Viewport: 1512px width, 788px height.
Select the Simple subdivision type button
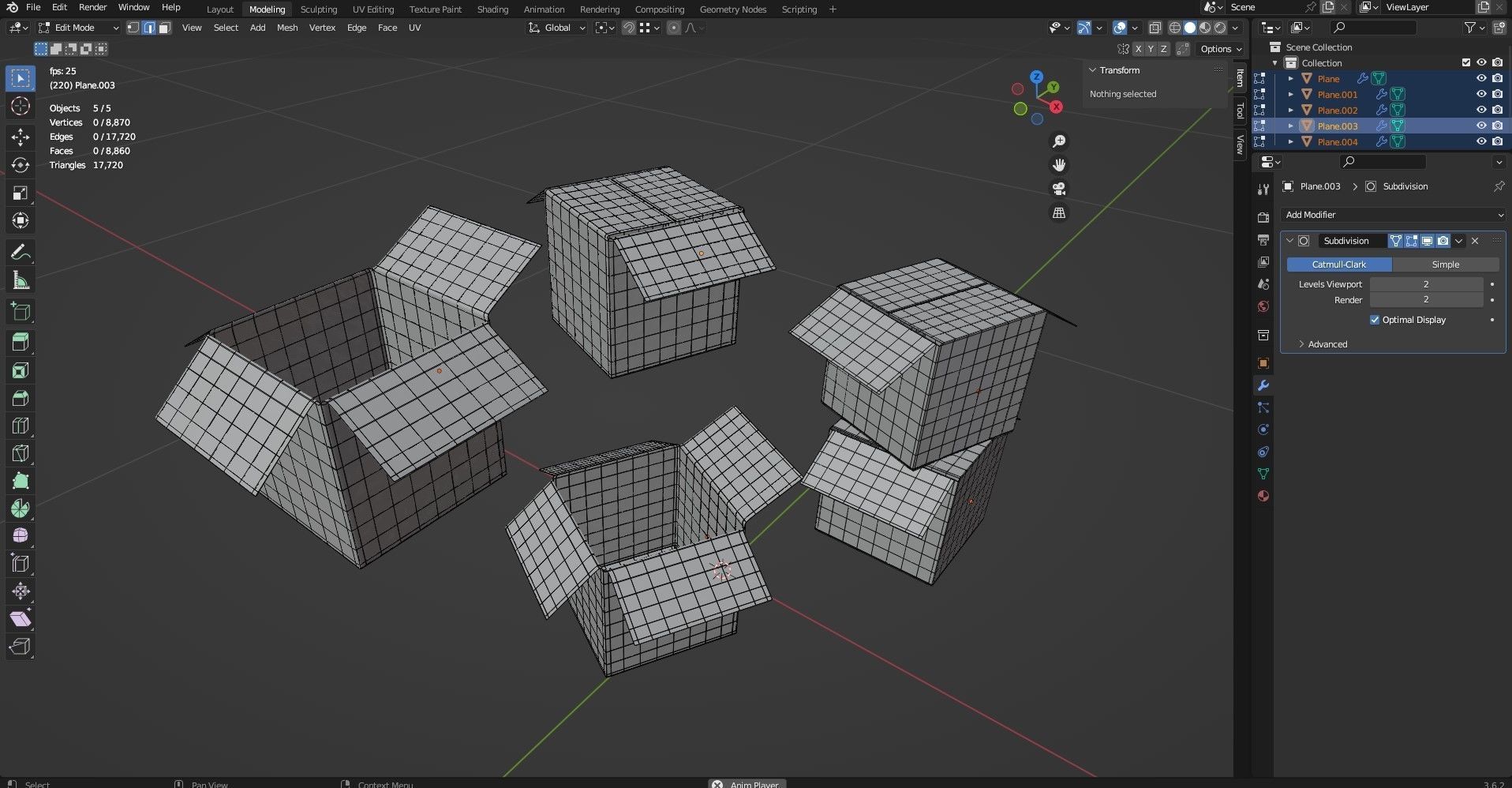(1445, 265)
